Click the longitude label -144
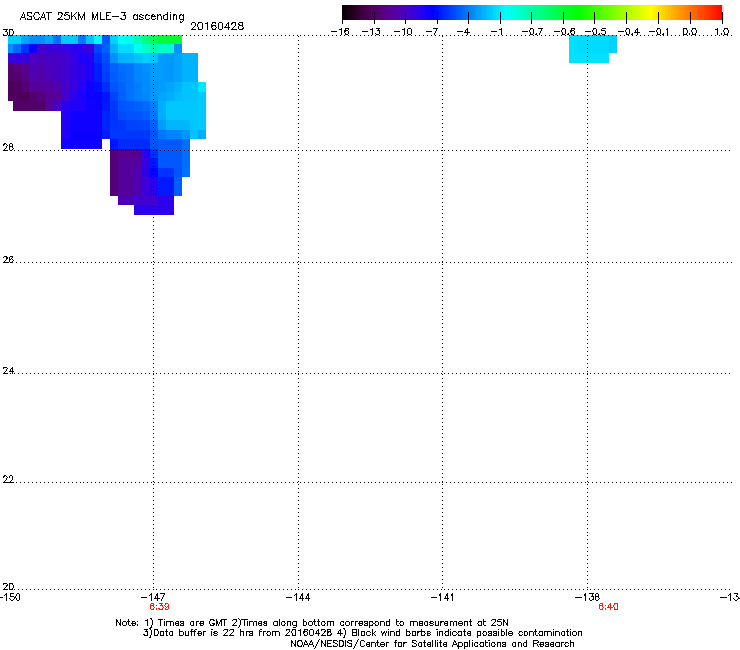The image size is (740, 650). coord(298,597)
